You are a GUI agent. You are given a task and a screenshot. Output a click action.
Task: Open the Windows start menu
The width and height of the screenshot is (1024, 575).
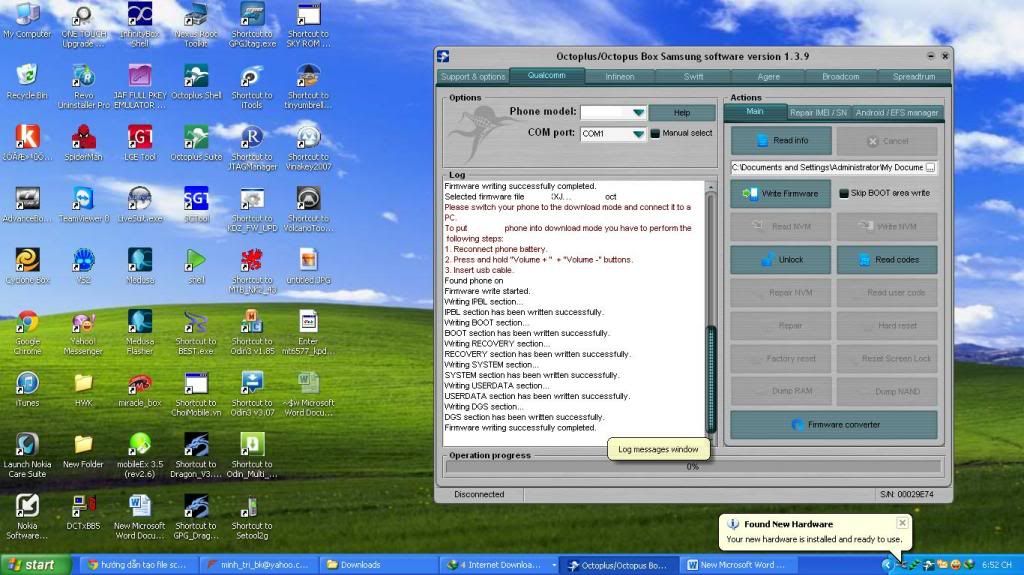click(35, 565)
